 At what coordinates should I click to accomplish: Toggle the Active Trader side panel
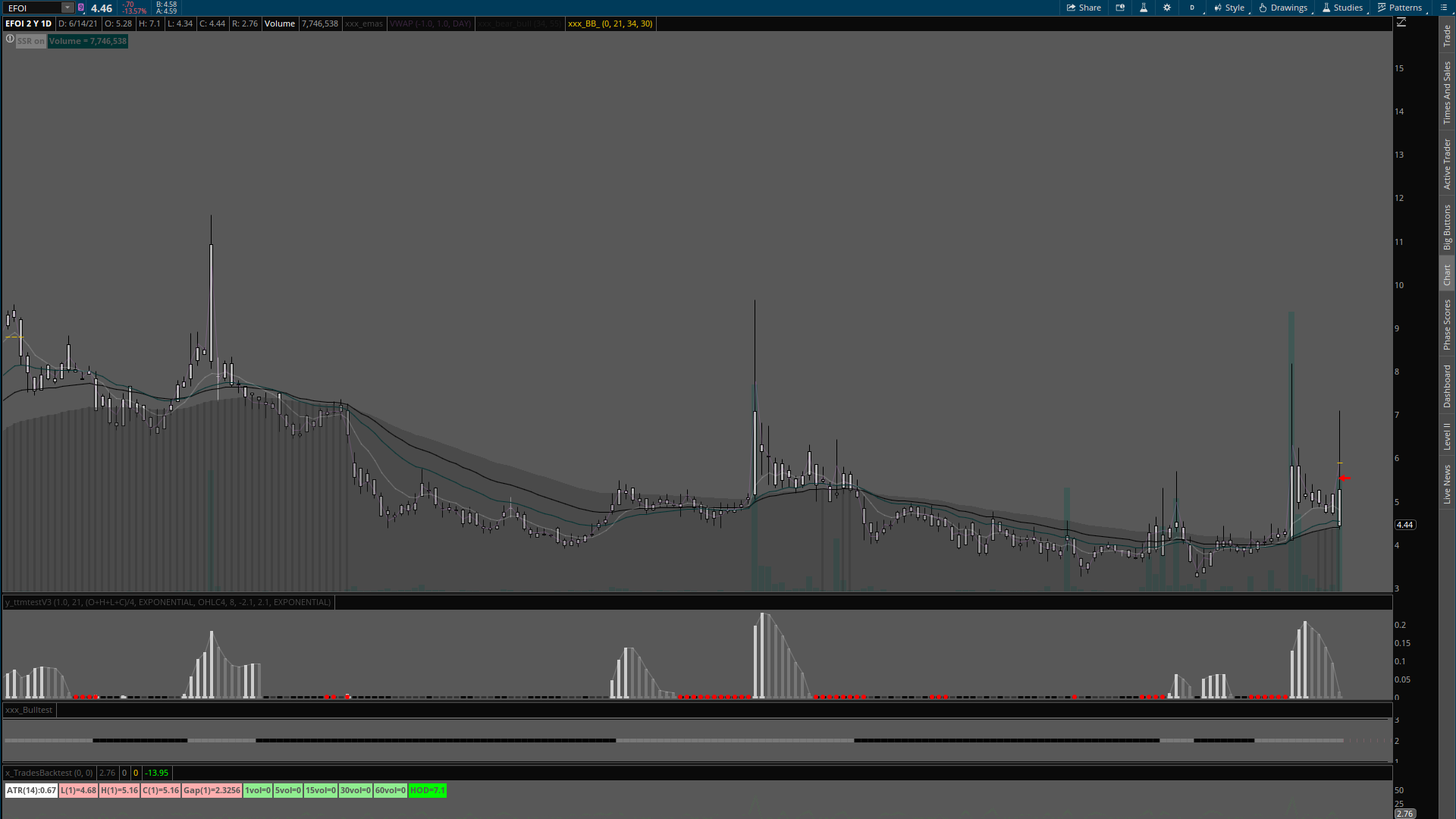point(1447,164)
